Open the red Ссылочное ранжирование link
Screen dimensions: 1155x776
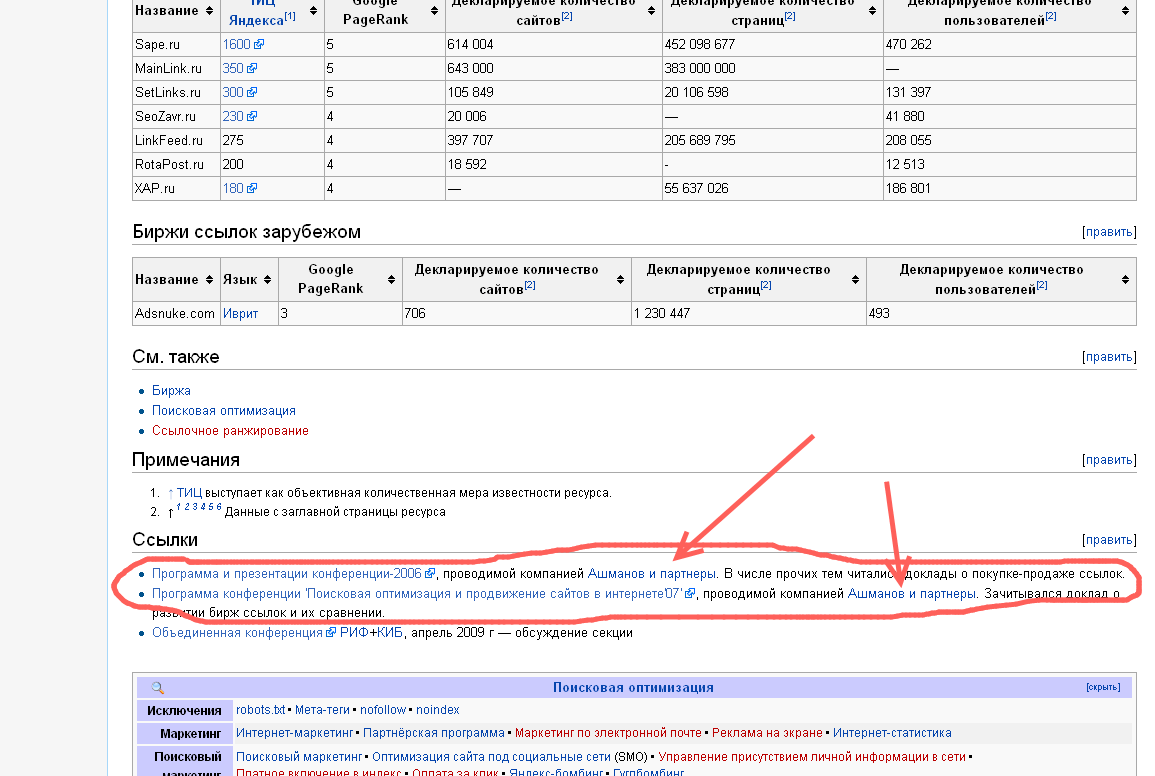(x=230, y=431)
